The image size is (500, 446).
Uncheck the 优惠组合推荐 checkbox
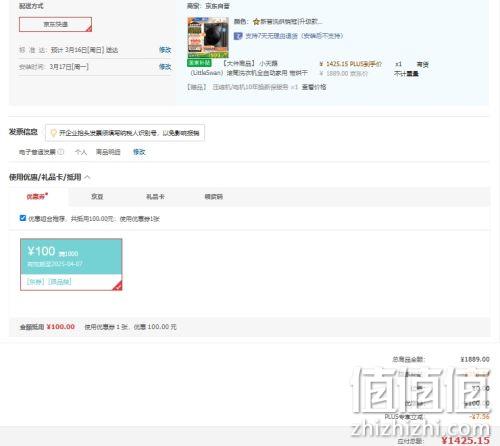coord(23,218)
